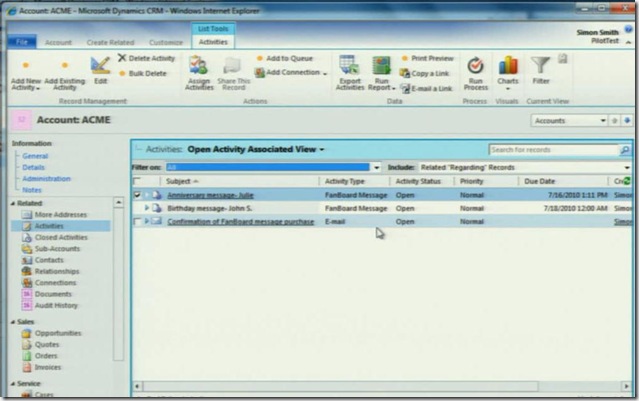Click the Delete Activity X icon
This screenshot has height=401, width=639.
pyautogui.click(x=122, y=58)
